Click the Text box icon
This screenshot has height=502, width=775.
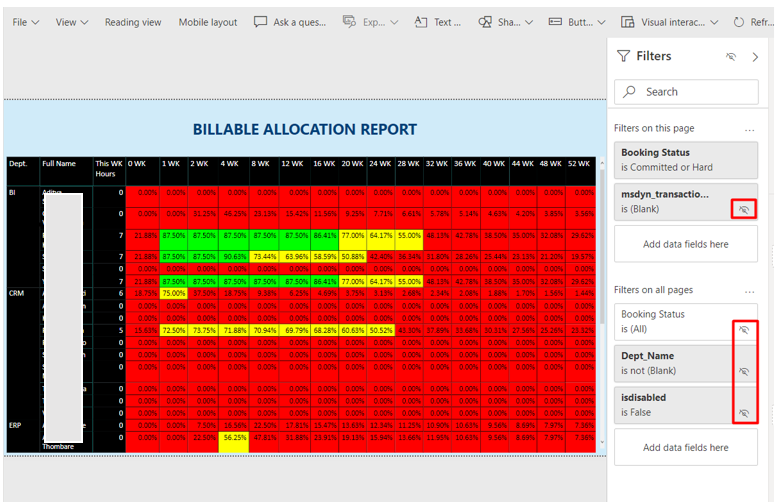421,22
